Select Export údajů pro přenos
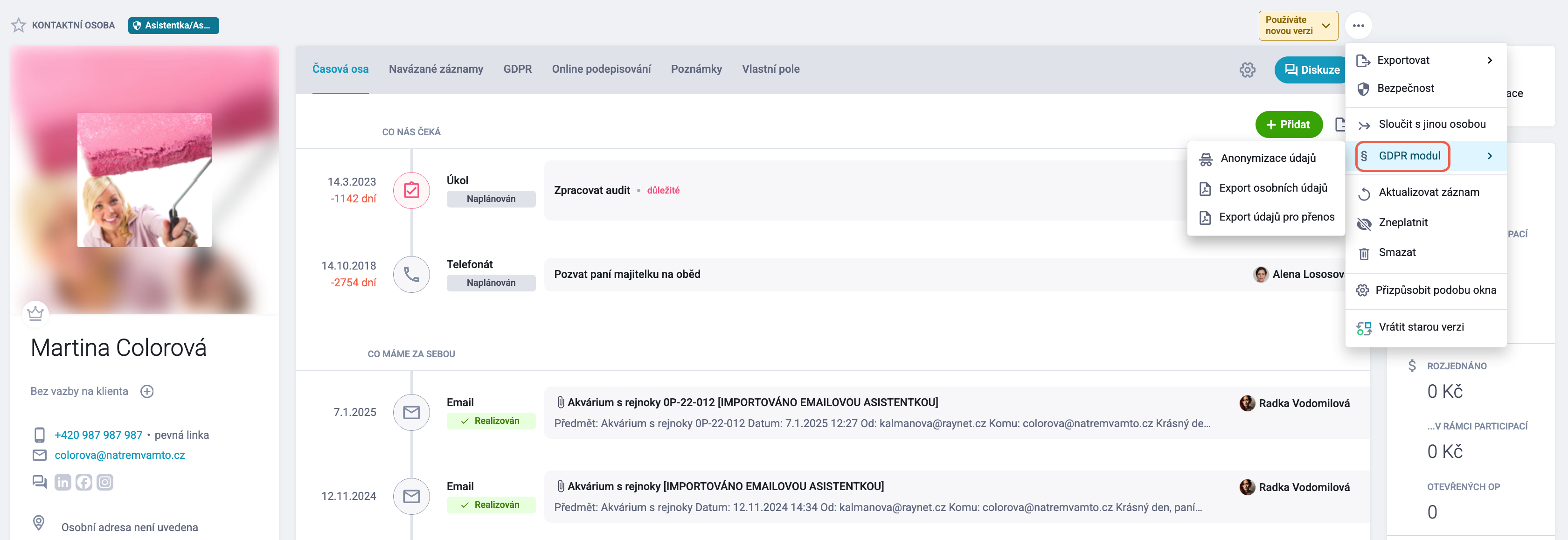The height and width of the screenshot is (540, 1568). tap(1265, 217)
